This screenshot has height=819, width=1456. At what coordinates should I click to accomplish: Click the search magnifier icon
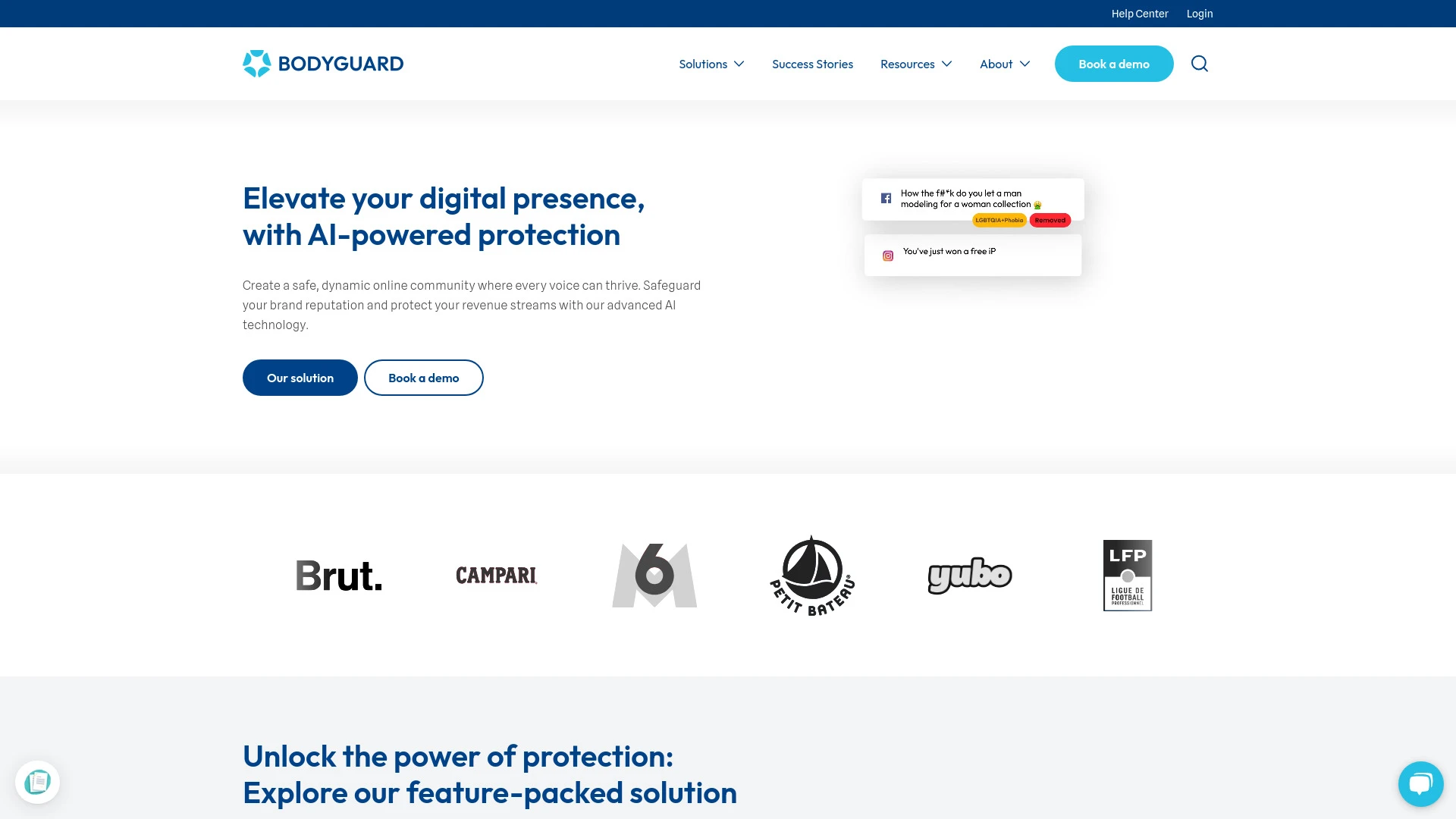coord(1199,63)
